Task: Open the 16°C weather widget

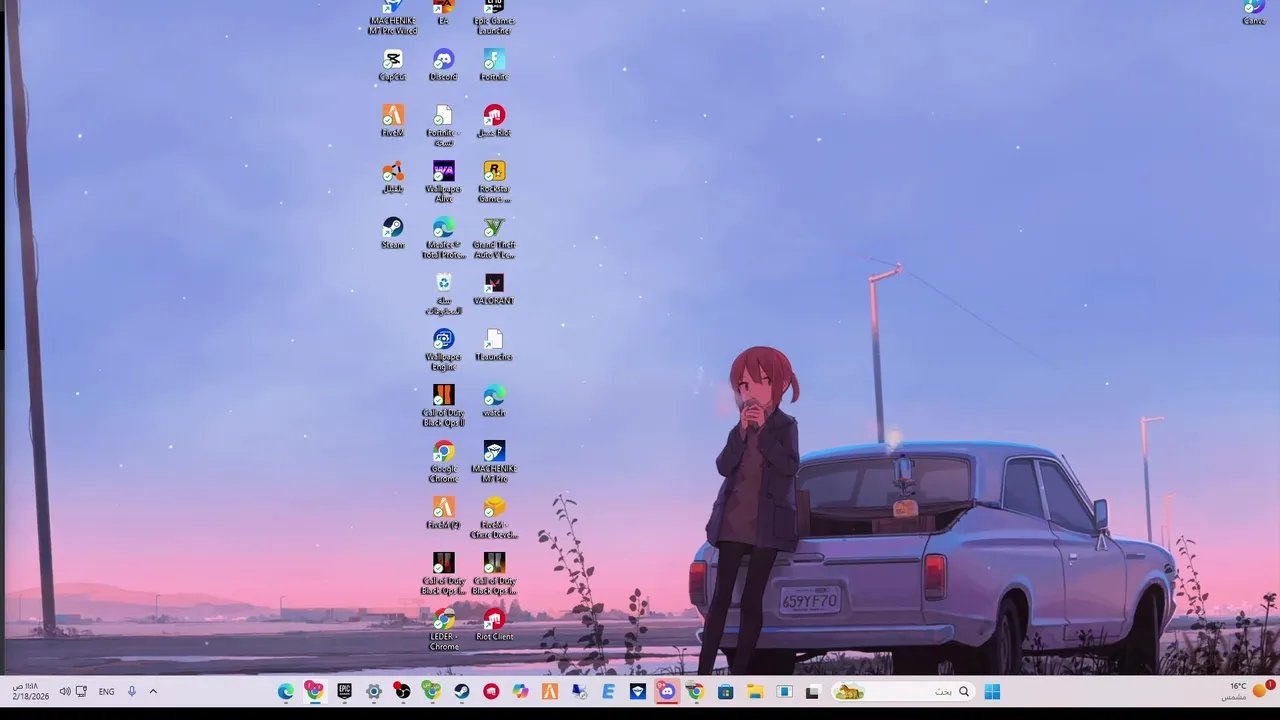Action: click(x=1234, y=691)
